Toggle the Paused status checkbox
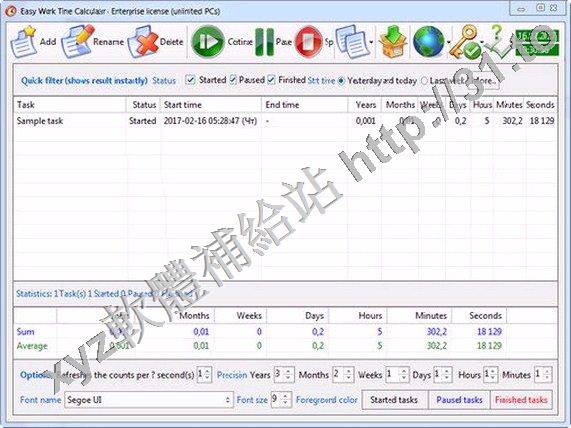571x428 pixels. click(x=233, y=80)
